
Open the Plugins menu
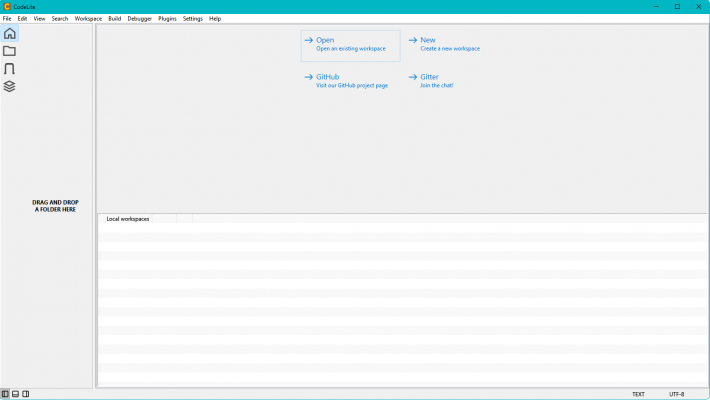[x=167, y=19]
